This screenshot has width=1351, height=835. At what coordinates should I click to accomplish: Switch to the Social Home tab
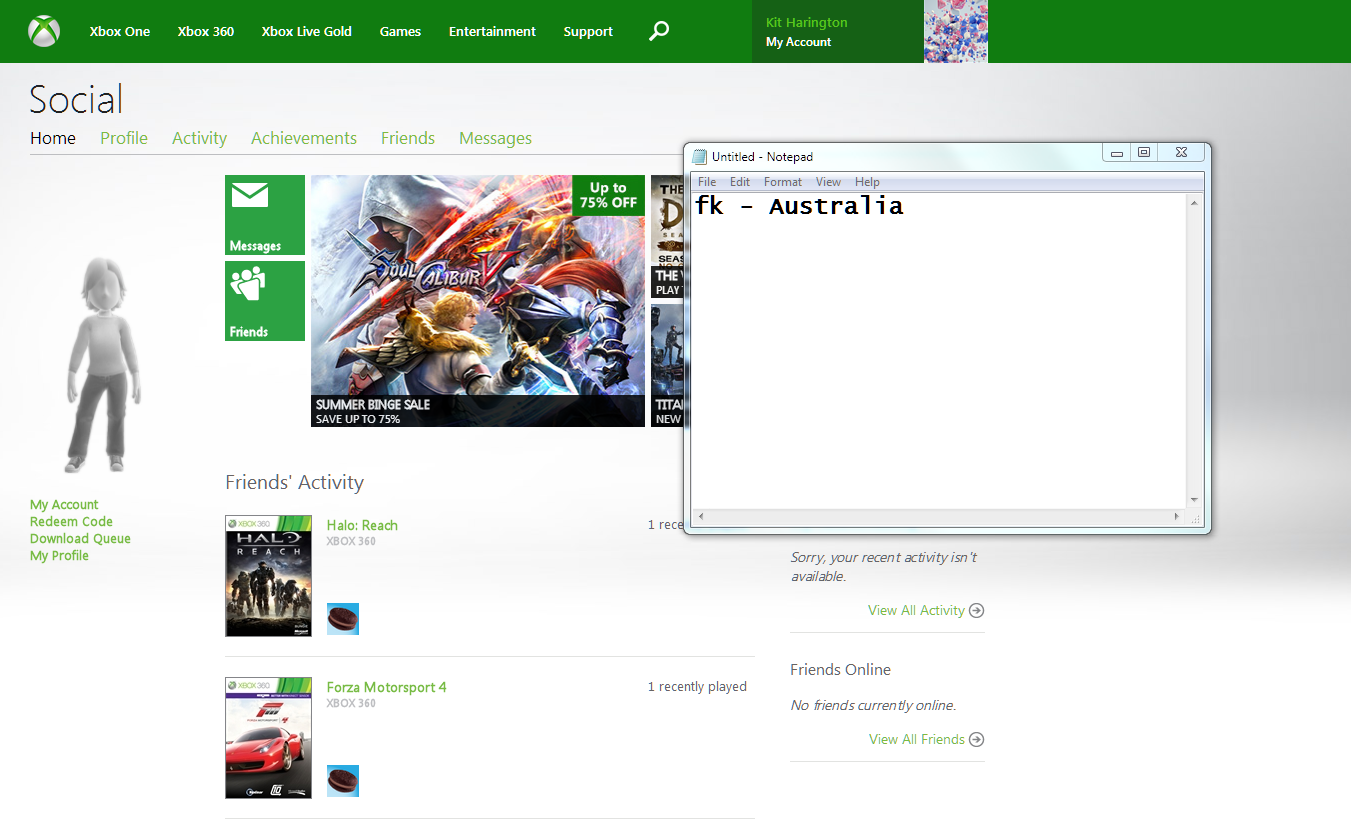coord(53,138)
